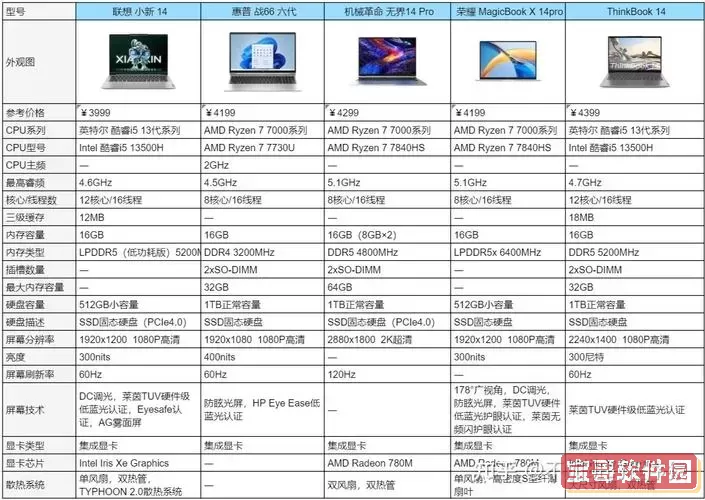Image resolution: width=705 pixels, height=500 pixels.
Task: Click the 机械革命 无界14 Pro laptop image
Action: coord(388,61)
